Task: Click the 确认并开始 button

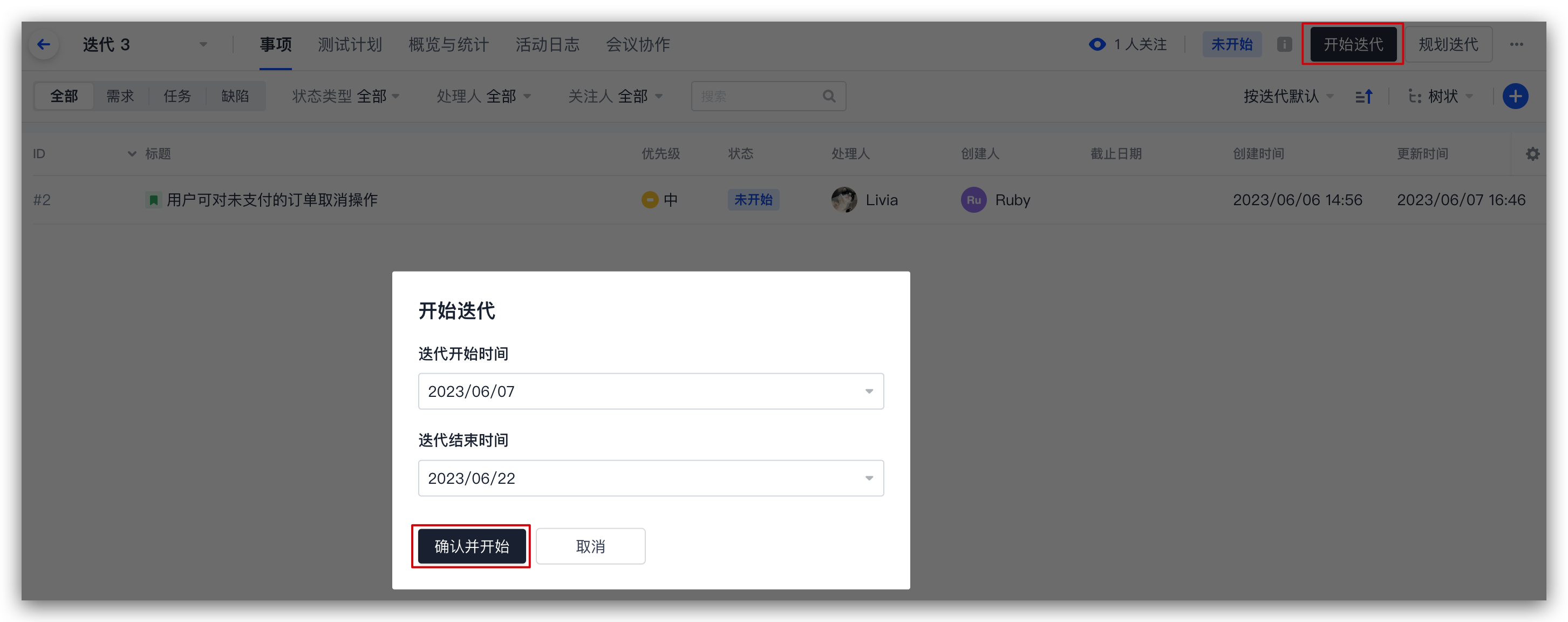Action: 472,546
